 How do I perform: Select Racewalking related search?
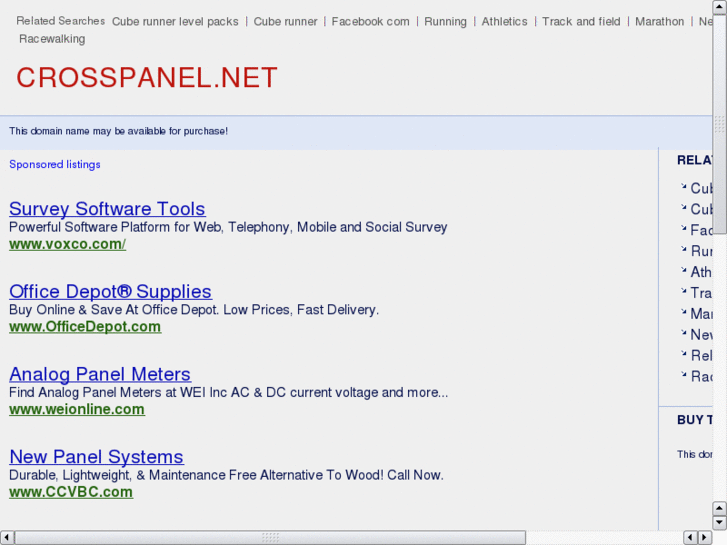tap(52, 39)
